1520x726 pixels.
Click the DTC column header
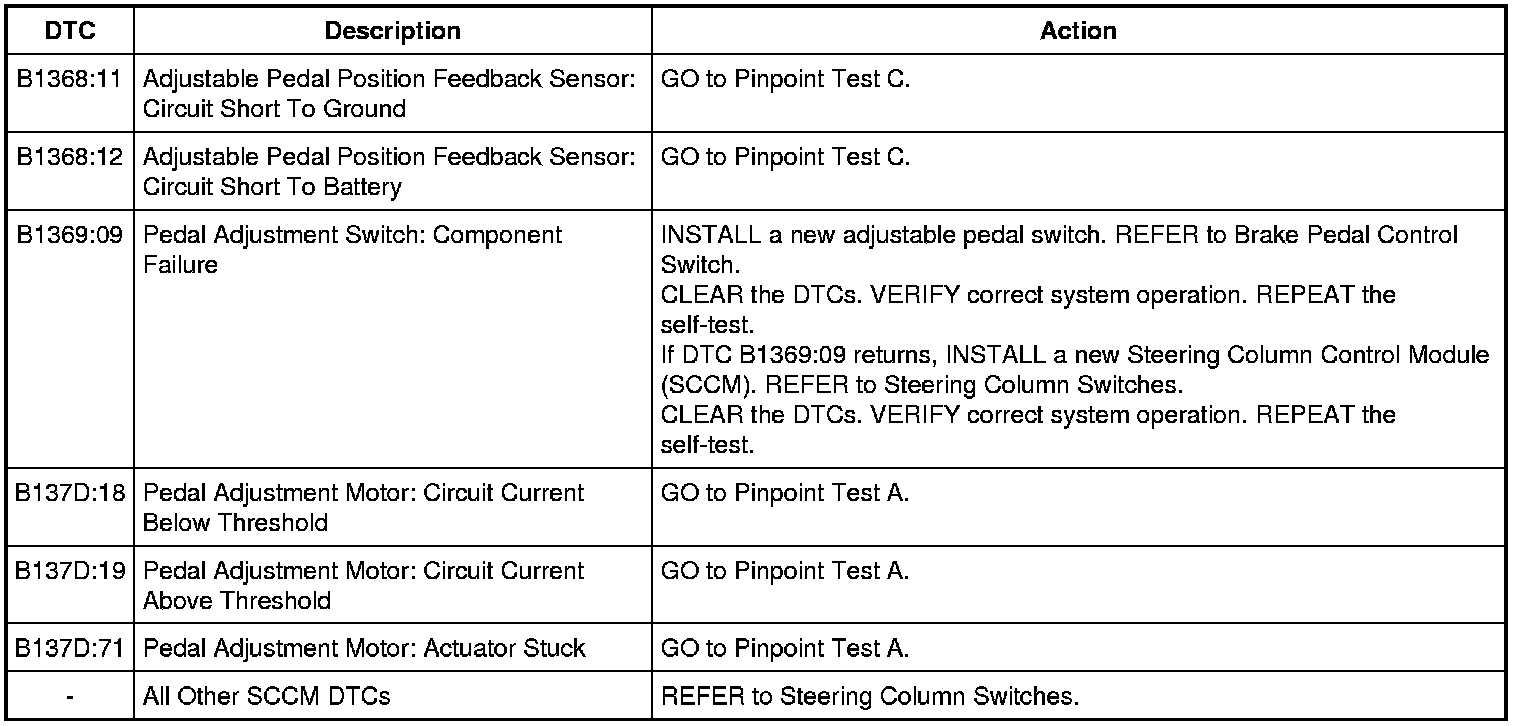pyautogui.click(x=70, y=31)
